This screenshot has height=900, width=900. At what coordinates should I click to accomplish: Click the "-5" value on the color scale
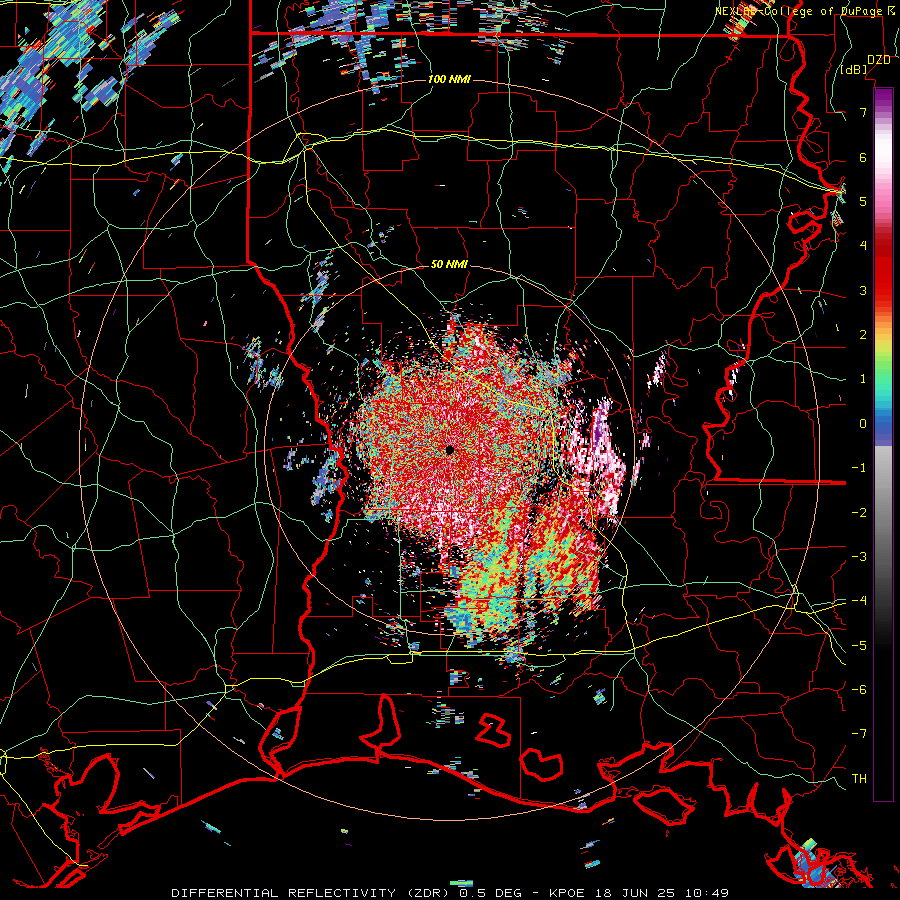tap(859, 646)
